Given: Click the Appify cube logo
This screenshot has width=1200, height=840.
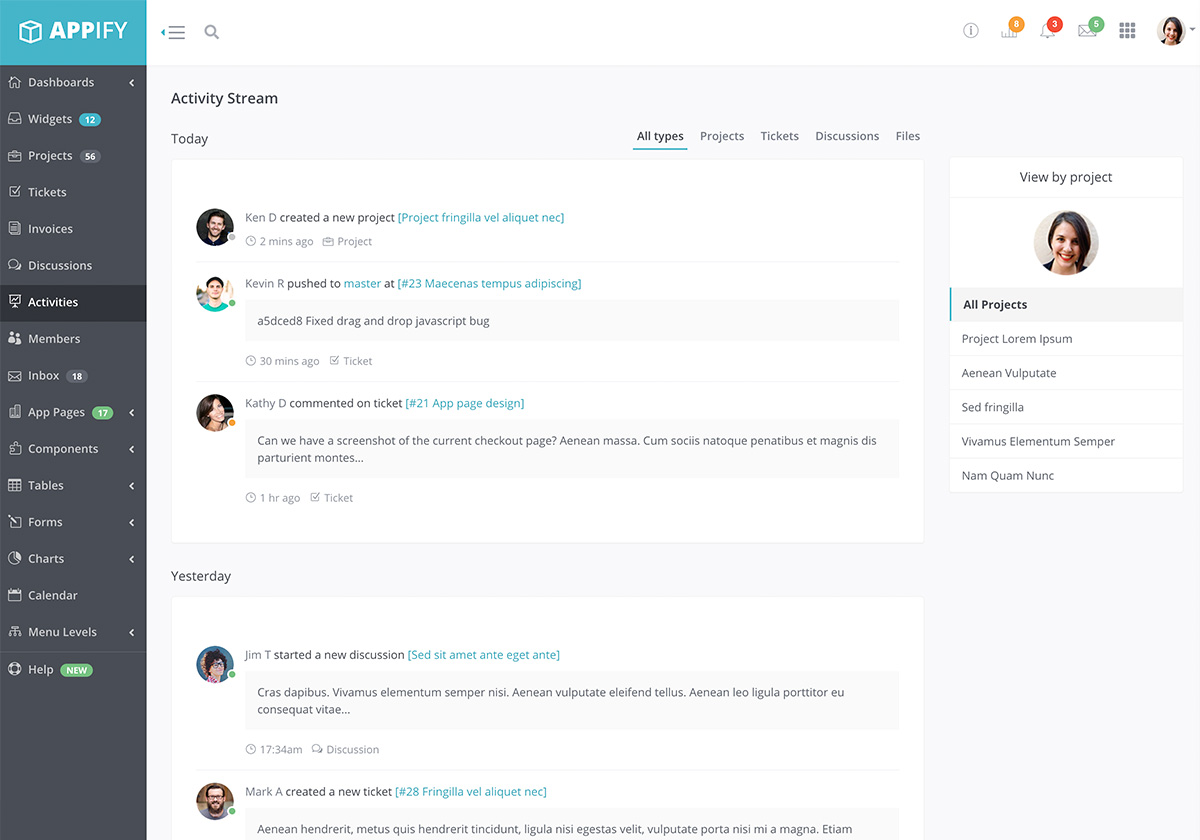Looking at the screenshot, I should tap(31, 31).
